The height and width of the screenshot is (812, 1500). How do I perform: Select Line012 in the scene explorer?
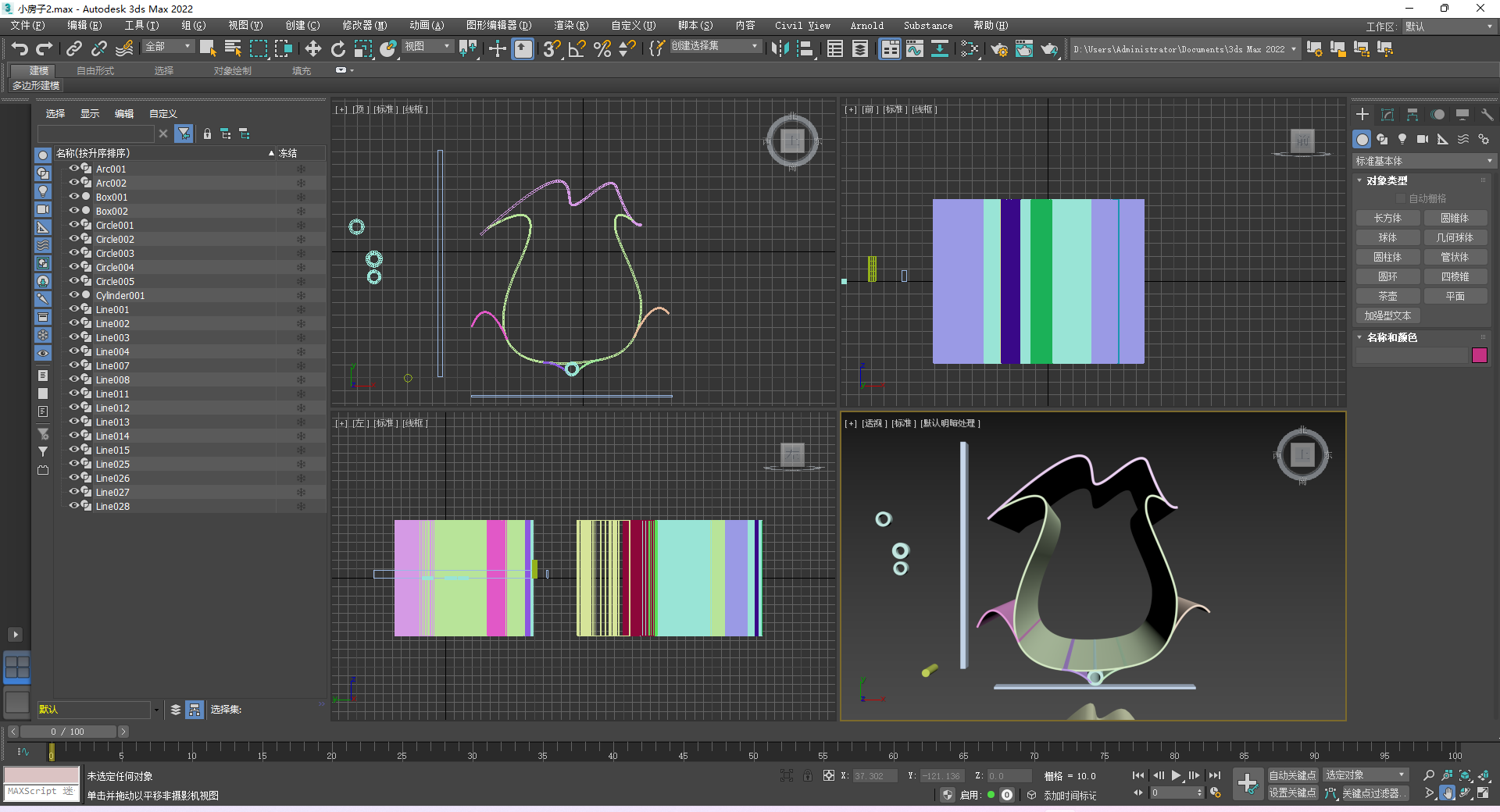tap(112, 408)
